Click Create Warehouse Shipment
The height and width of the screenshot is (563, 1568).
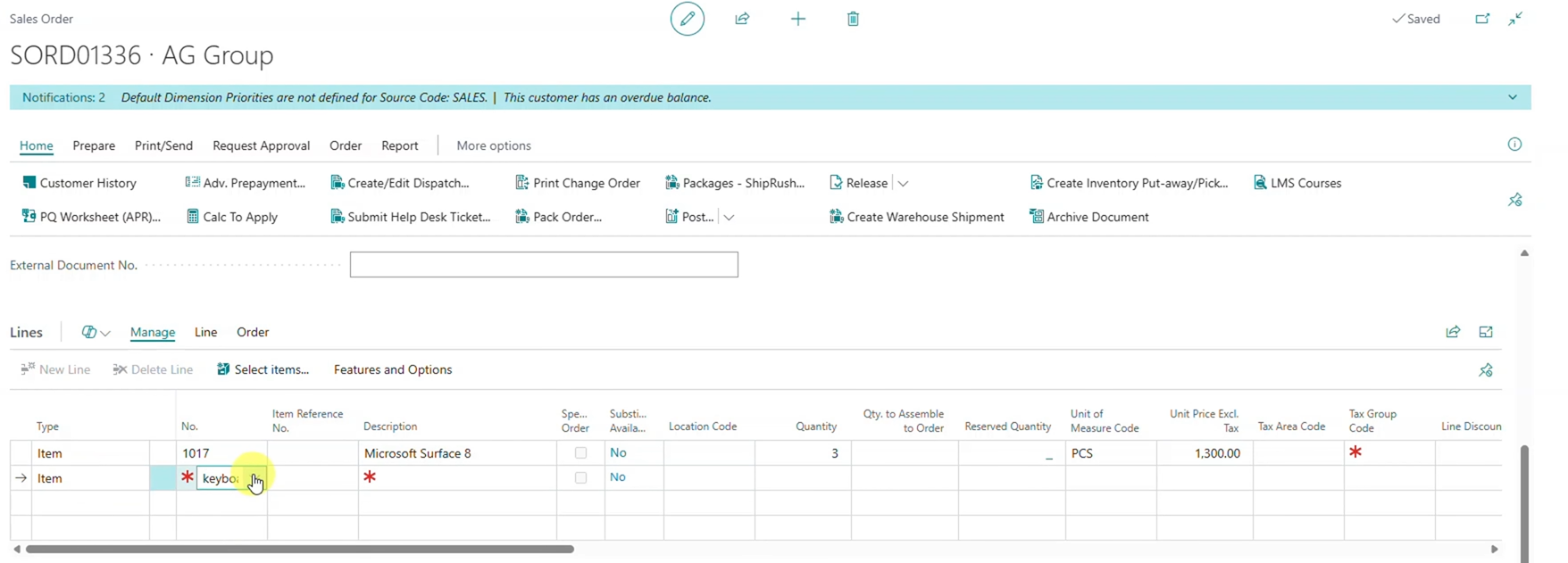point(916,217)
